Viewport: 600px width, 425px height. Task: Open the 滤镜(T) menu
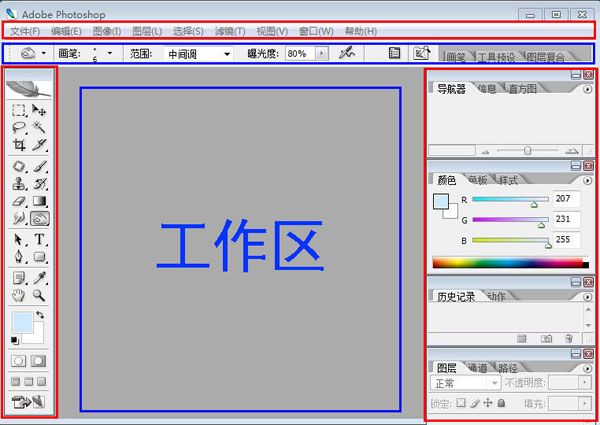click(x=263, y=32)
